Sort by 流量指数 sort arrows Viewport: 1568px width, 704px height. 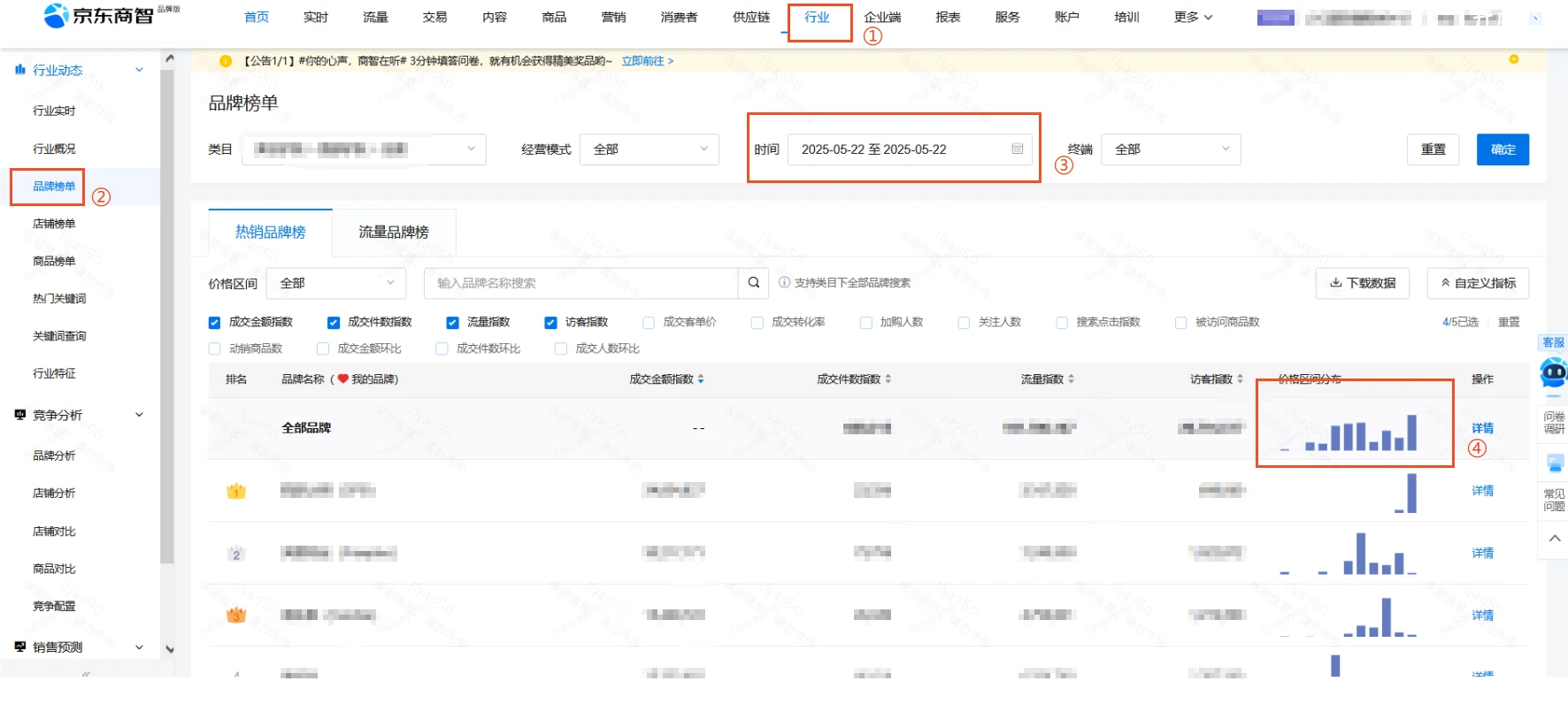coord(1071,379)
